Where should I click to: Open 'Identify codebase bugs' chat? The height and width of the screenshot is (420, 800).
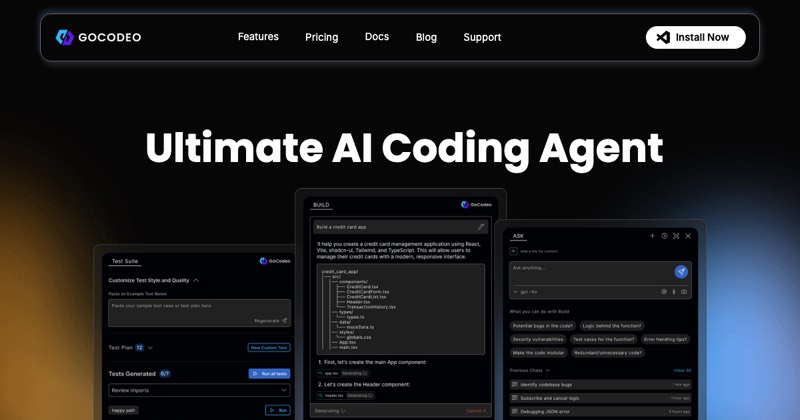tap(601, 384)
